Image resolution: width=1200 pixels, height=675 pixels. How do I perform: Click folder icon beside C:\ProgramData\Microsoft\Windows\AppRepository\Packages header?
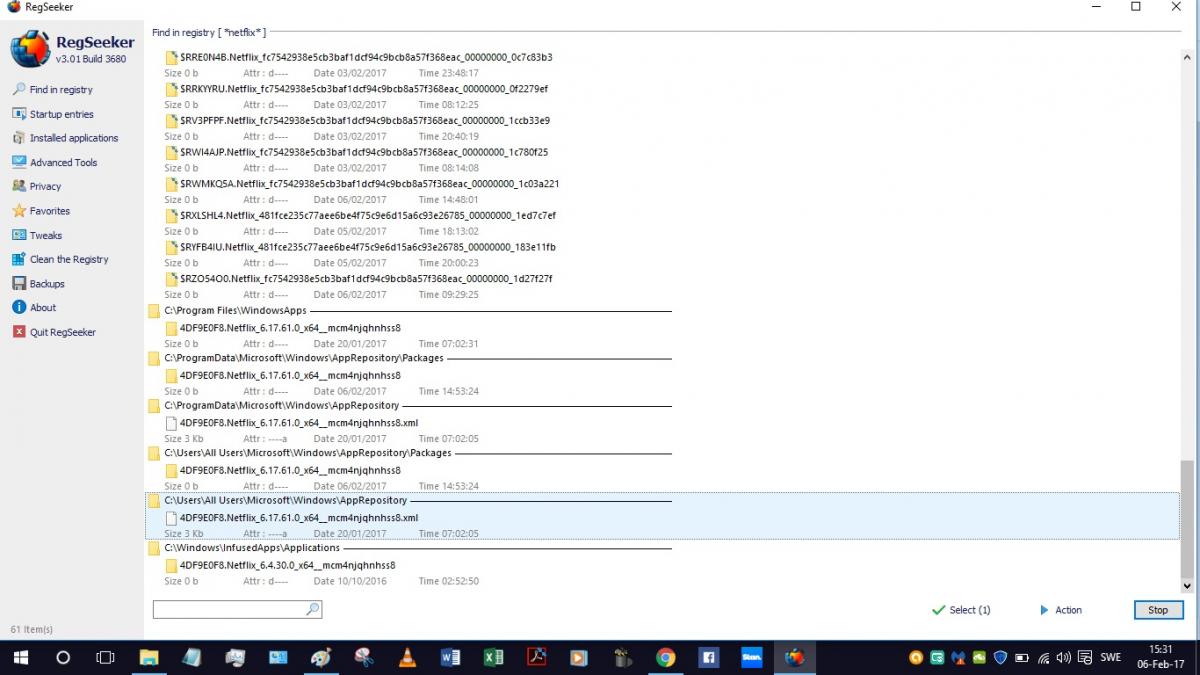[154, 358]
